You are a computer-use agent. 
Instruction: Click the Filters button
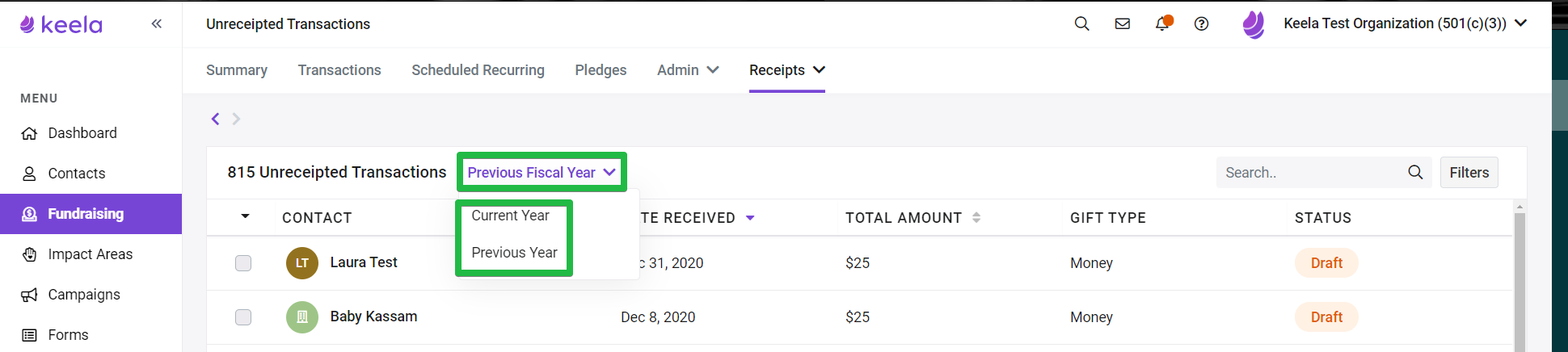(1469, 173)
